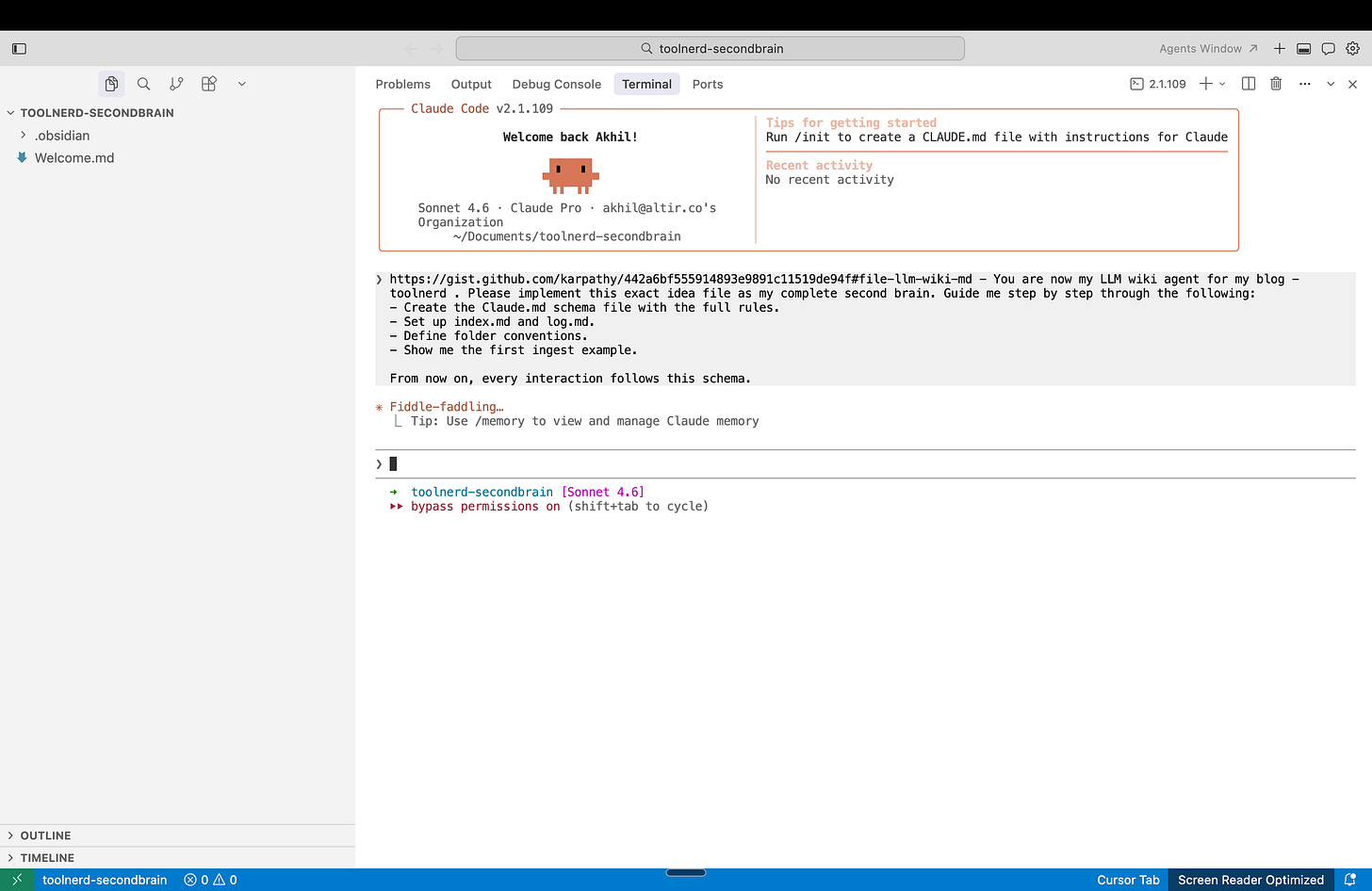The width and height of the screenshot is (1372, 891).
Task: Kill the terminal using the trash icon
Action: (x=1276, y=84)
